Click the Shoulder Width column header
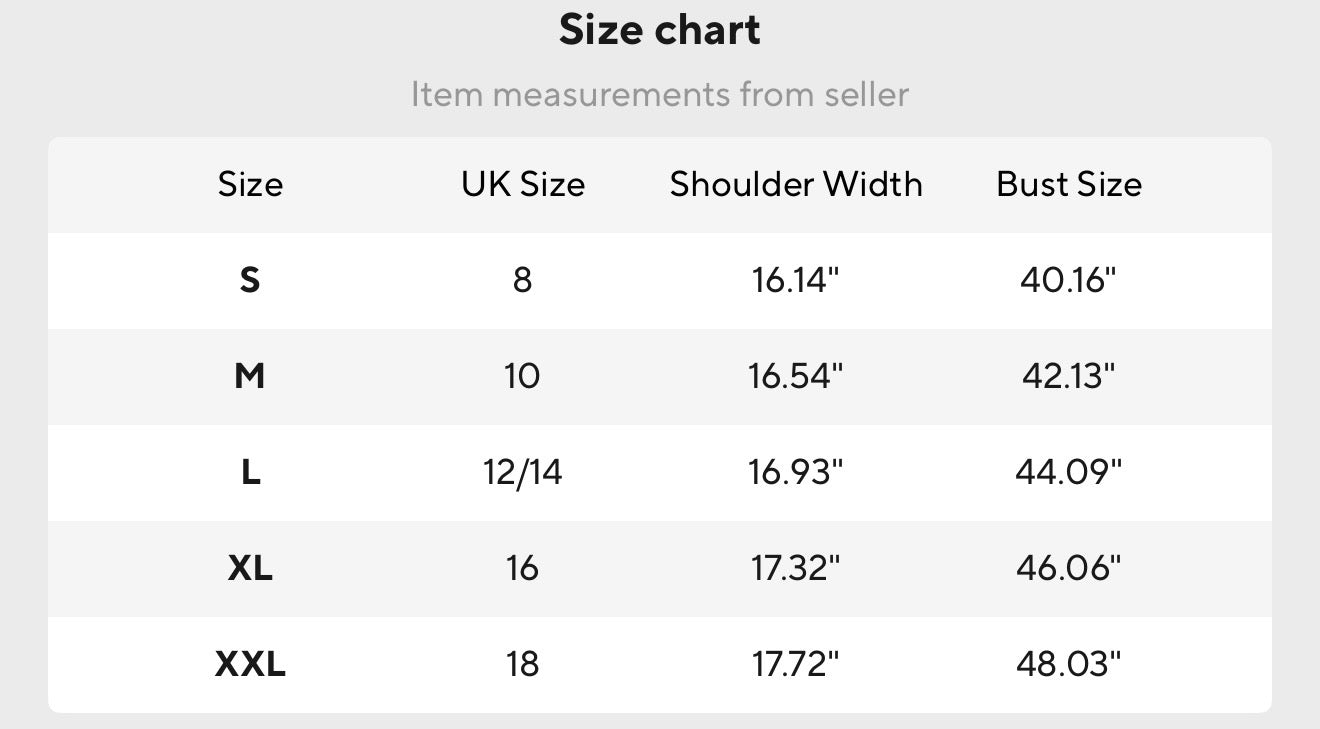 [x=796, y=184]
